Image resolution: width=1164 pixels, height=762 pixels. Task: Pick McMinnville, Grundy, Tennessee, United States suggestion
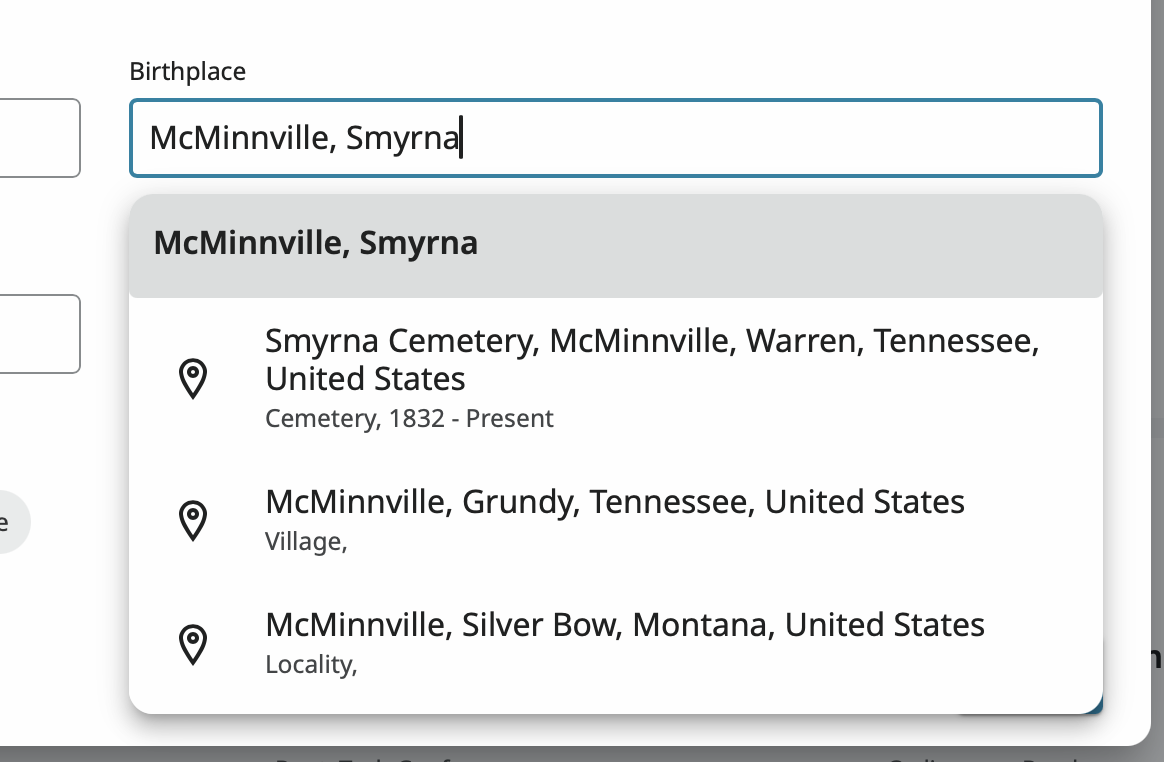tap(614, 501)
